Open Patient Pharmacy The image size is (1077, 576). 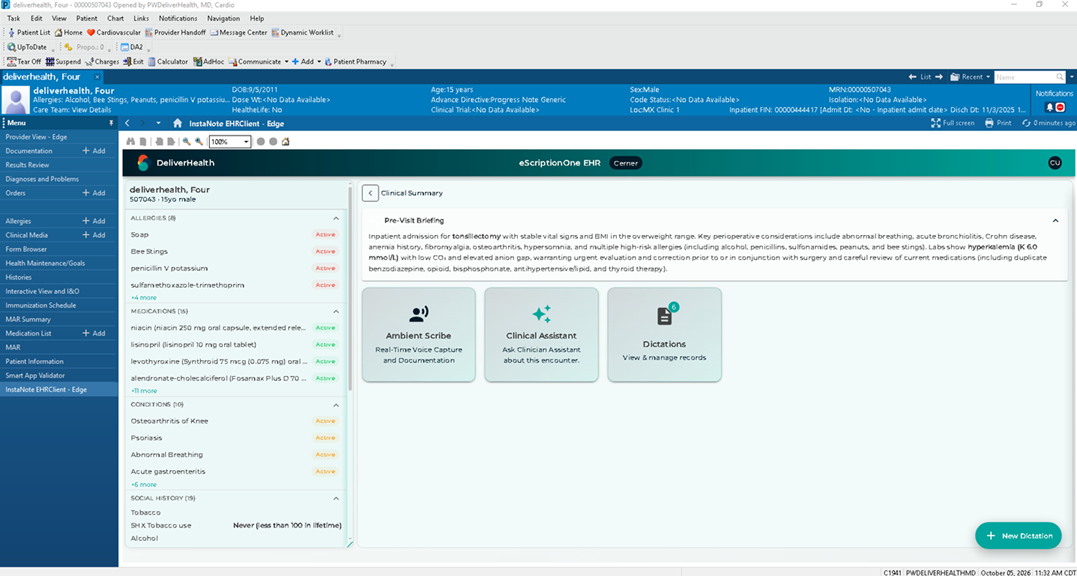tap(355, 62)
